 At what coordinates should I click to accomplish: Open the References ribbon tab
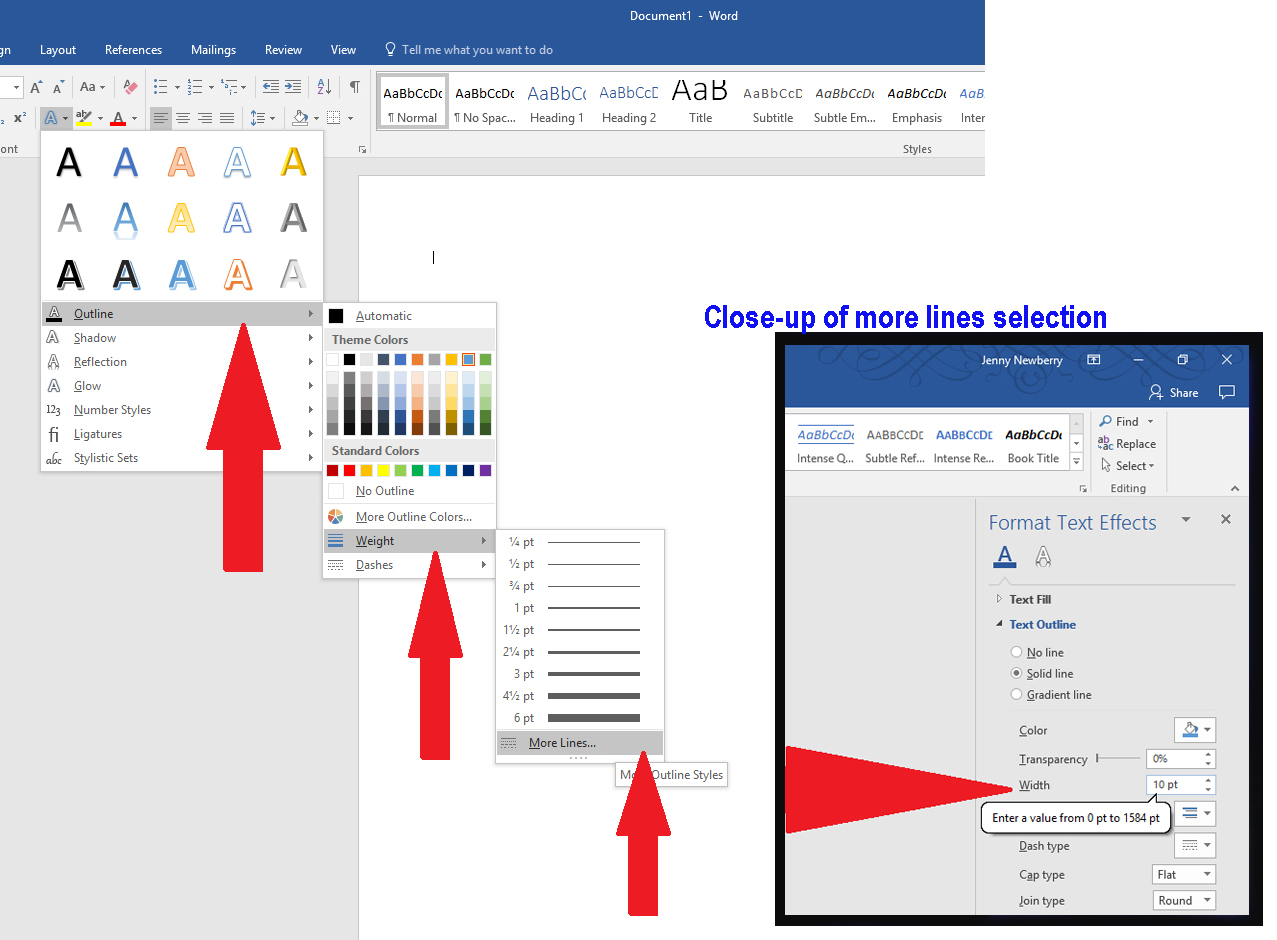[x=133, y=50]
